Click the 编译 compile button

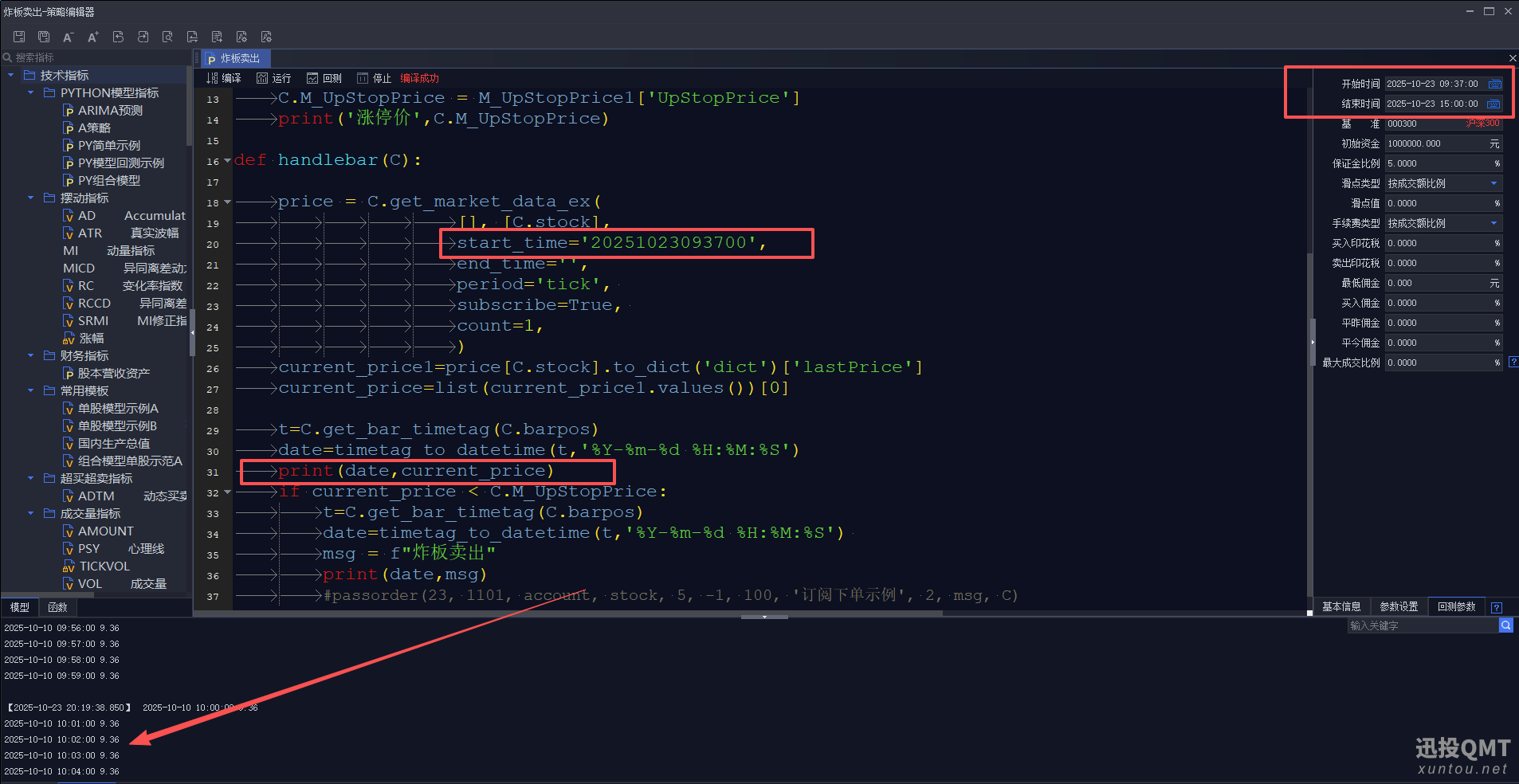tap(224, 78)
